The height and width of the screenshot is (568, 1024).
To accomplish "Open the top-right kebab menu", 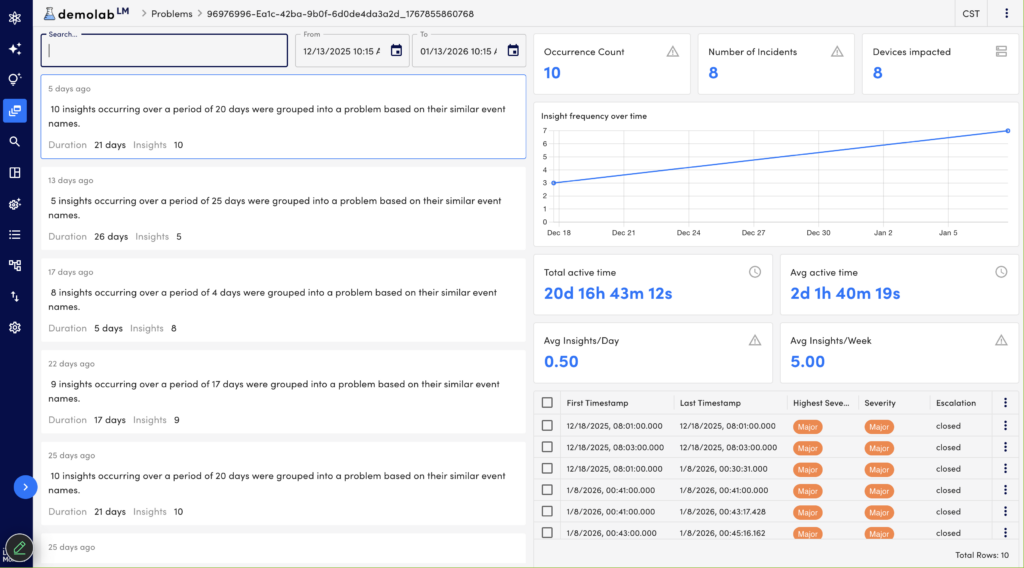I will (x=1006, y=13).
